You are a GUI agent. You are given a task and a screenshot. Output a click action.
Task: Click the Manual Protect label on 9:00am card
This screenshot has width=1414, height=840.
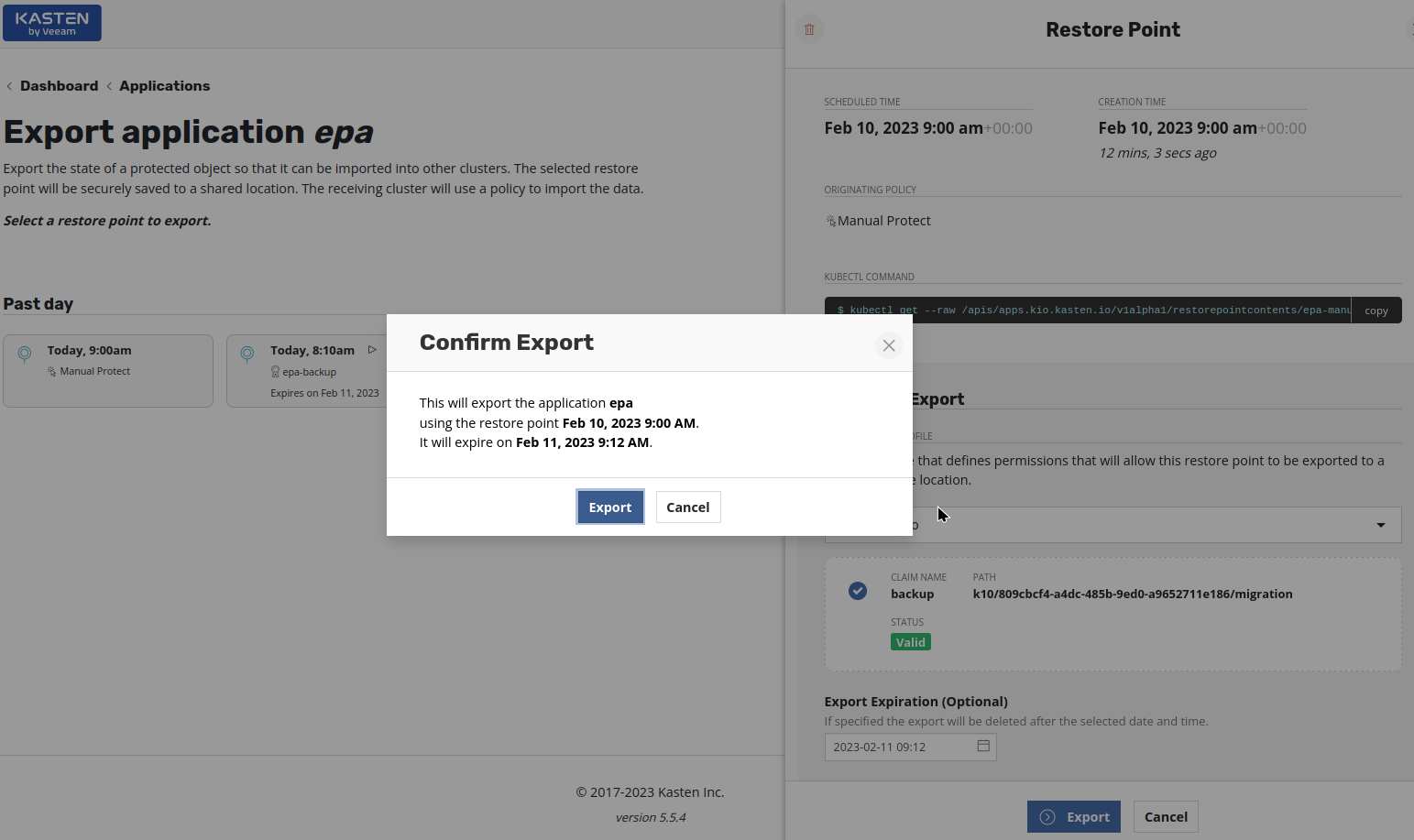(95, 371)
